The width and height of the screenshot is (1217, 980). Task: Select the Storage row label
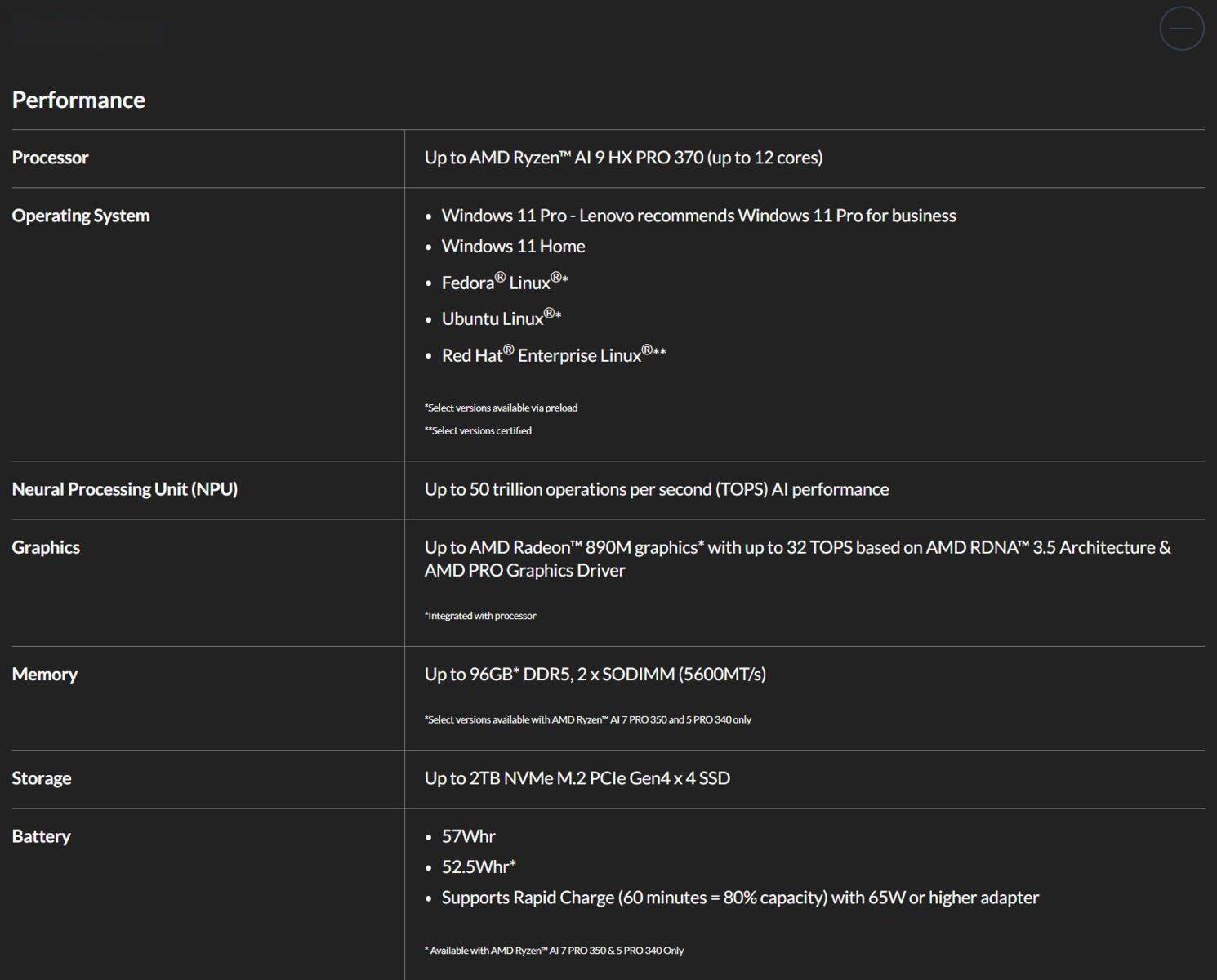click(x=41, y=778)
